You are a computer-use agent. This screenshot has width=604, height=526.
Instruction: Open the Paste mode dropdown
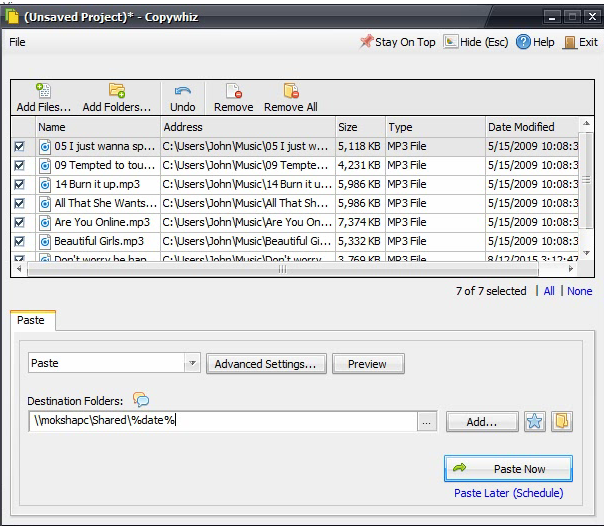coord(192,363)
